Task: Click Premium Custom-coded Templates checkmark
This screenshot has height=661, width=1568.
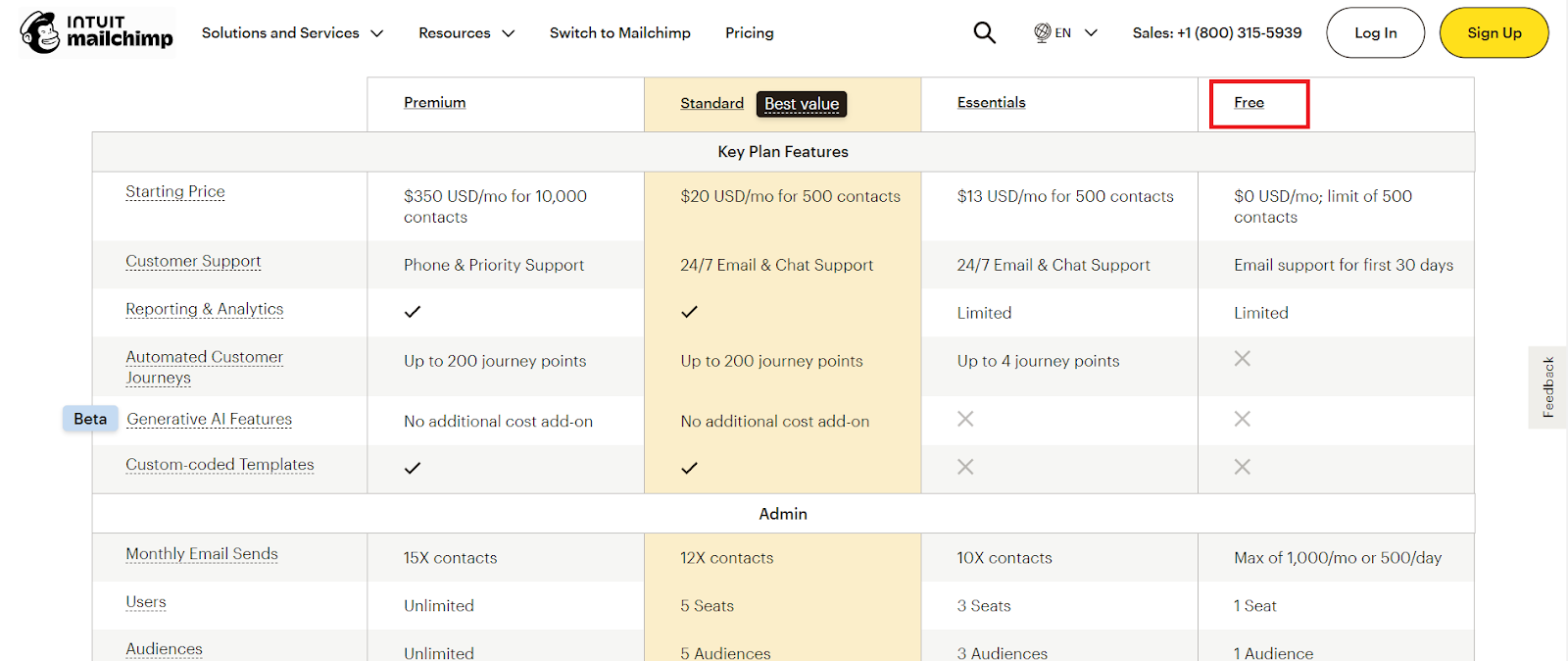Action: [413, 468]
